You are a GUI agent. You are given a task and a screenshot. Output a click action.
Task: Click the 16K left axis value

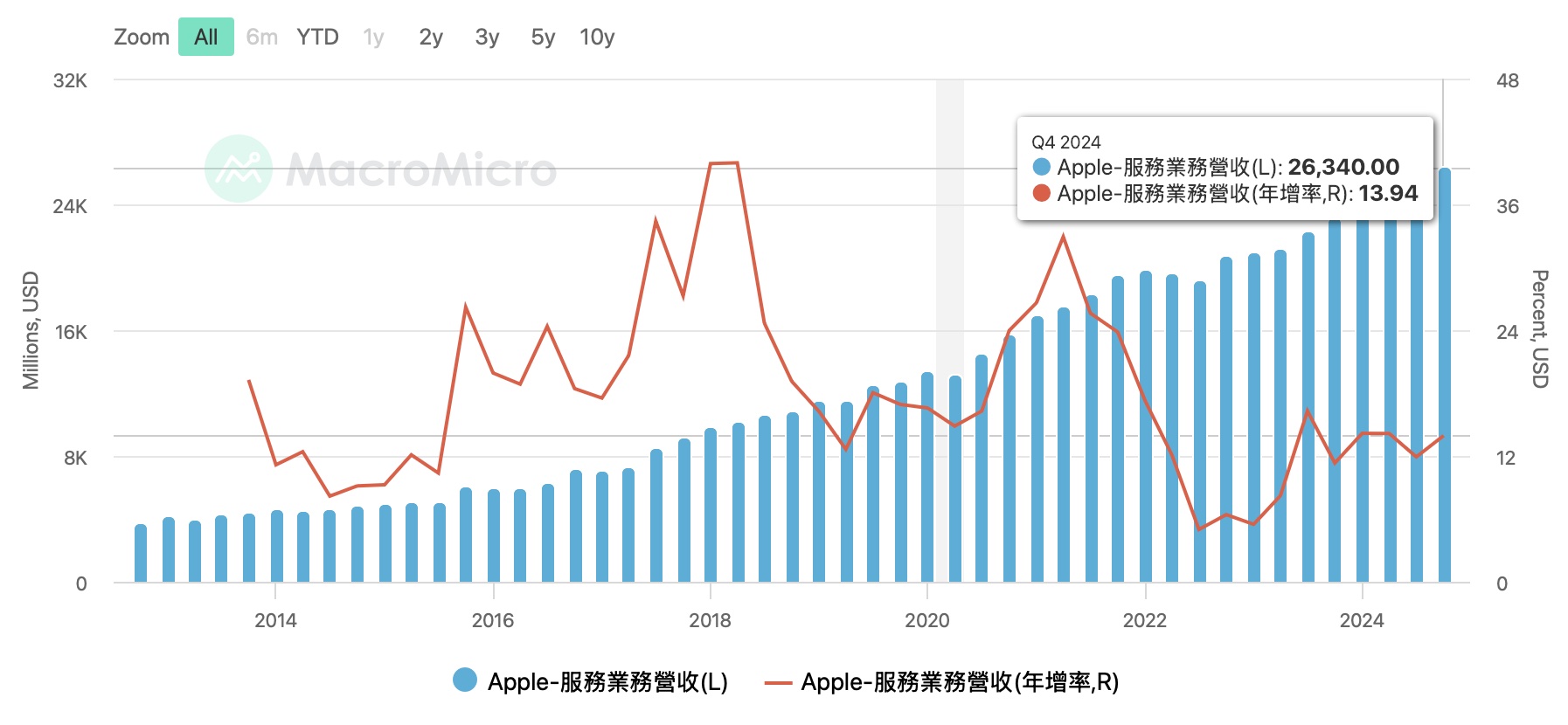[x=70, y=332]
